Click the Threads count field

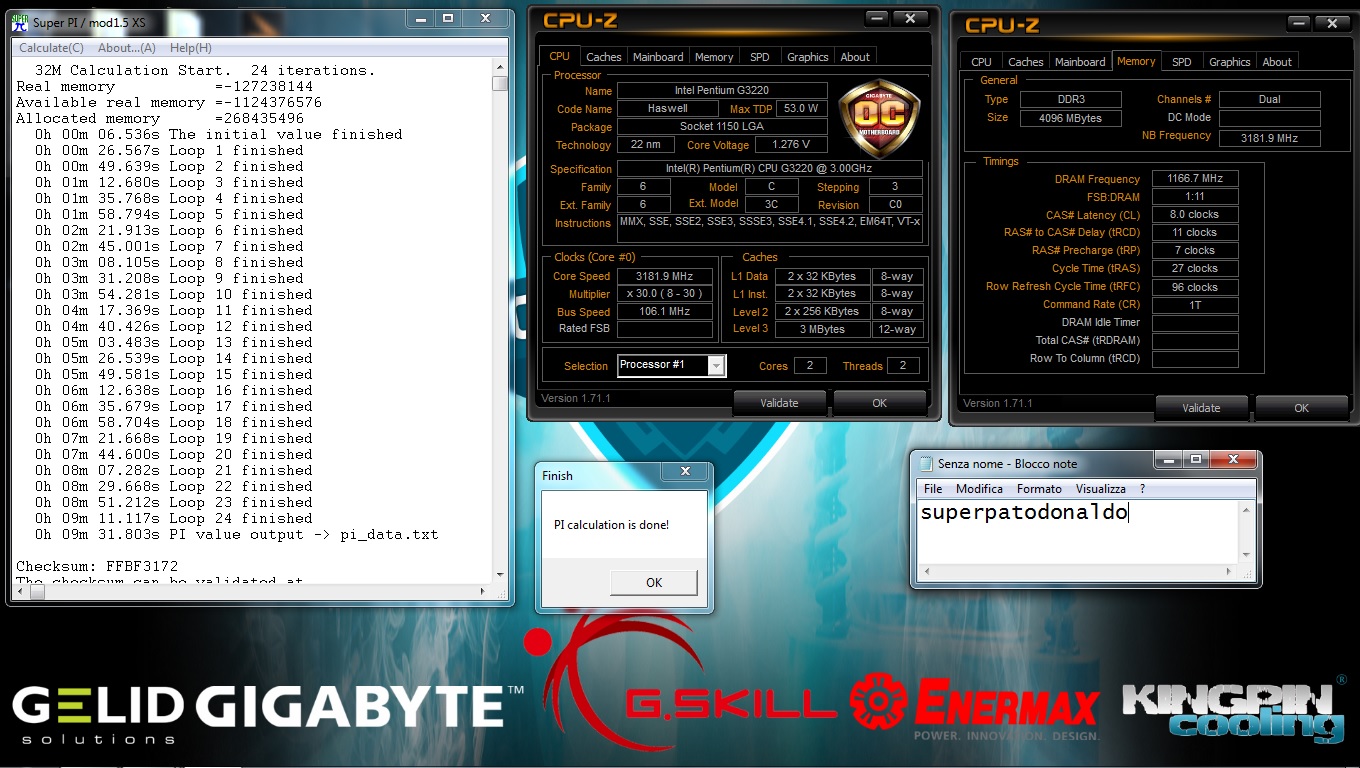click(x=903, y=366)
